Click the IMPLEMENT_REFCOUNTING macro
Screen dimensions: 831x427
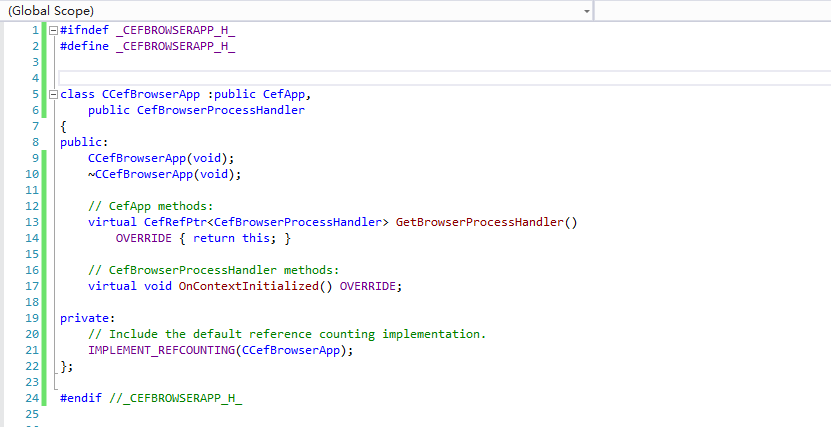click(x=161, y=350)
